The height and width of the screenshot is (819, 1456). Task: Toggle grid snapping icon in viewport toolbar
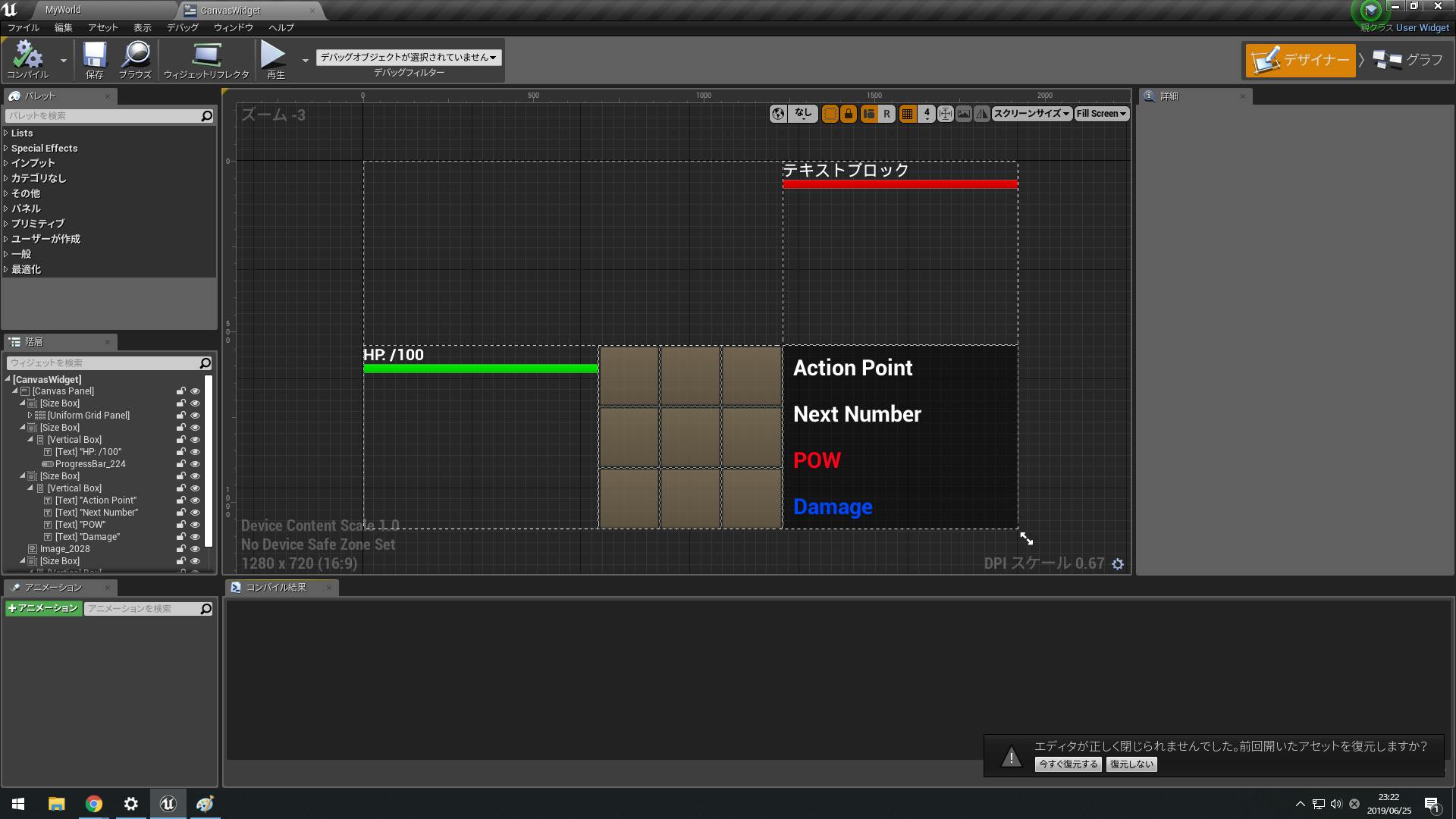(907, 114)
